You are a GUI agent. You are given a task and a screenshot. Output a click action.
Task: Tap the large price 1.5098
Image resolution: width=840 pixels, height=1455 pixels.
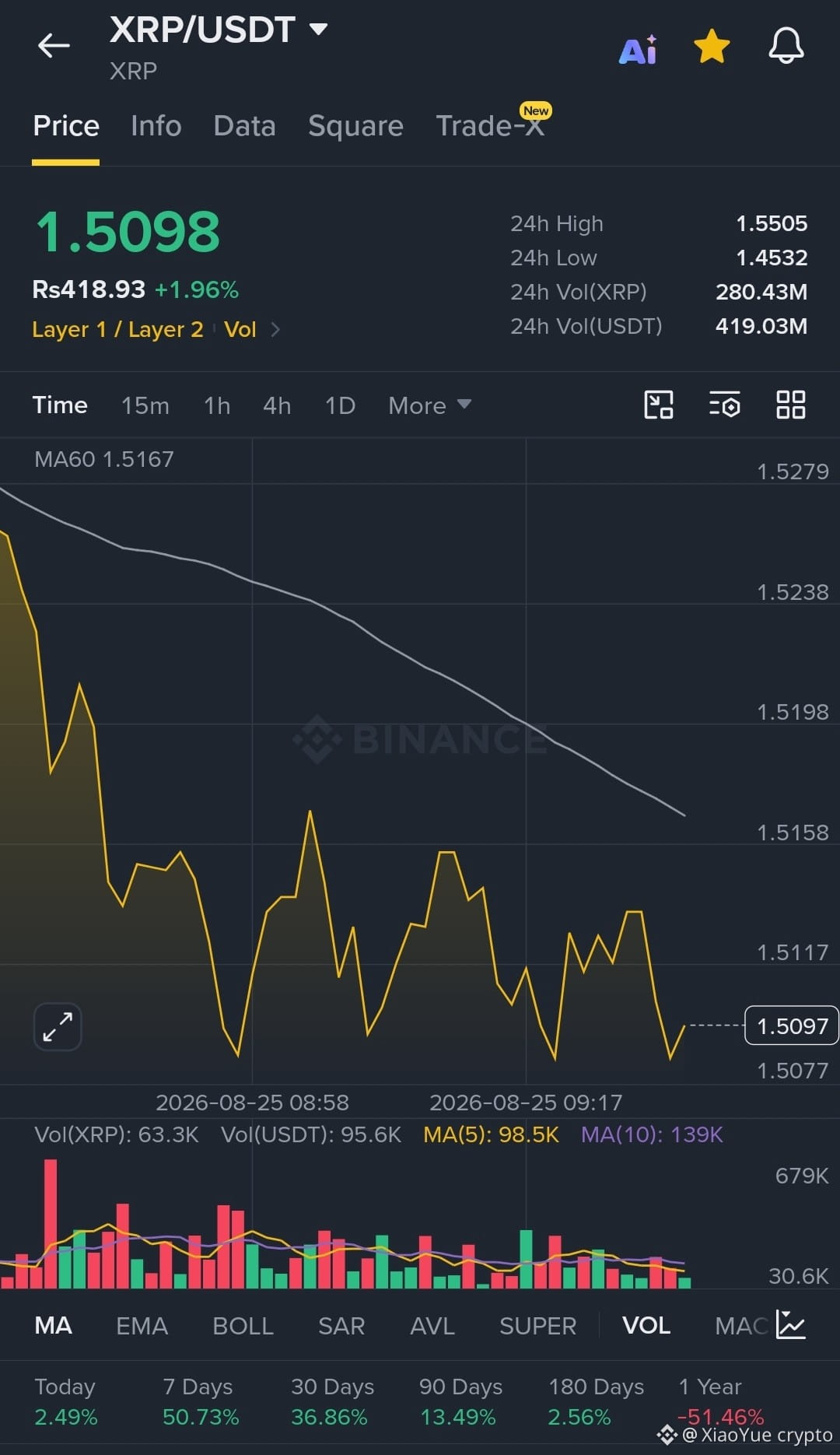(x=128, y=232)
